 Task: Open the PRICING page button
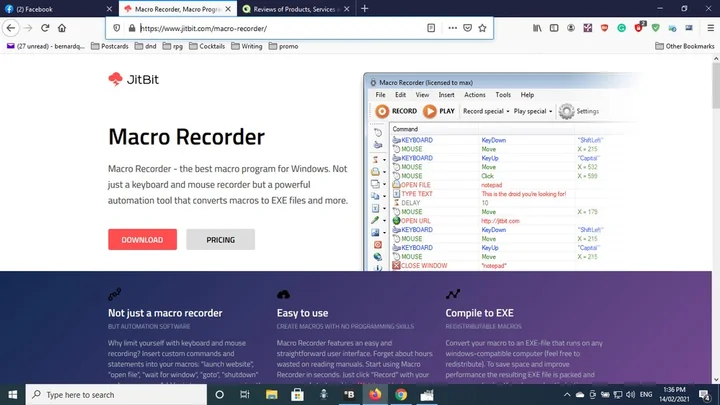(x=220, y=240)
